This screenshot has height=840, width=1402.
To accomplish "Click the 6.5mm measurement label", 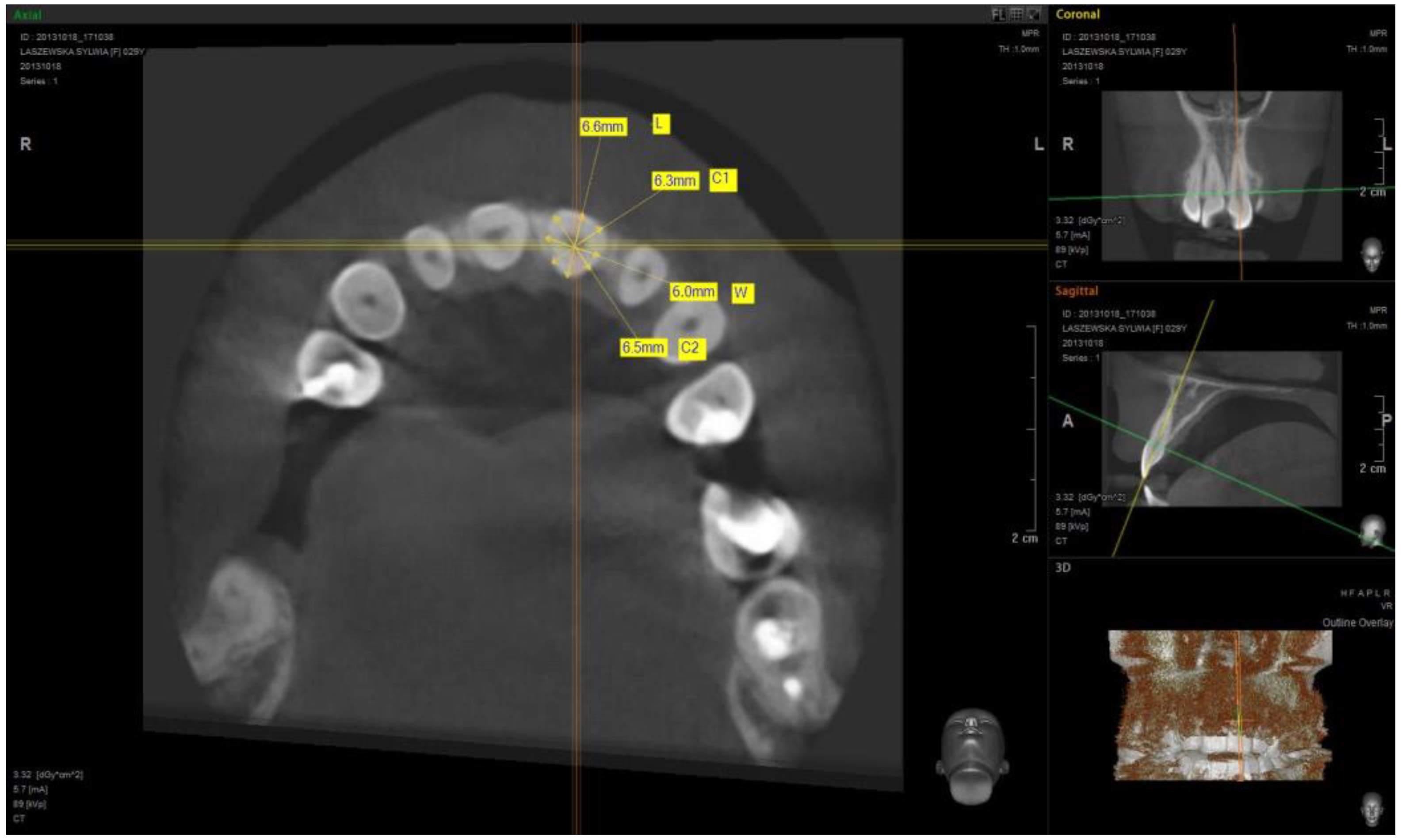I will [x=643, y=347].
